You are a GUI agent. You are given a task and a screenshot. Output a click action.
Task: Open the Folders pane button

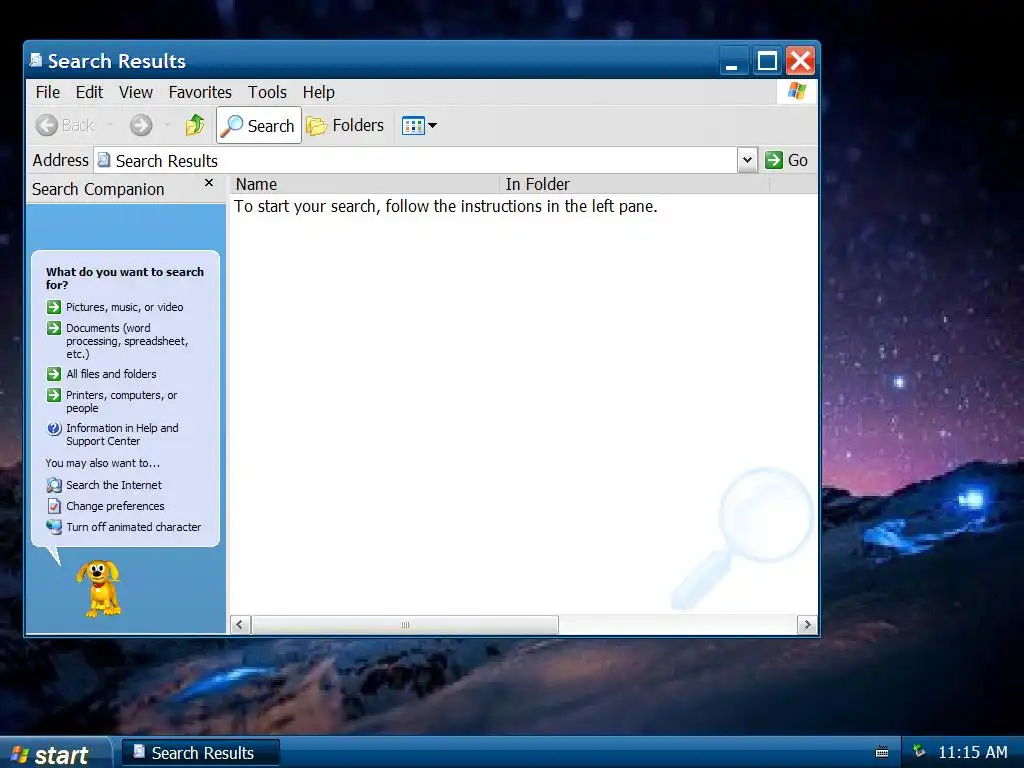pos(345,125)
